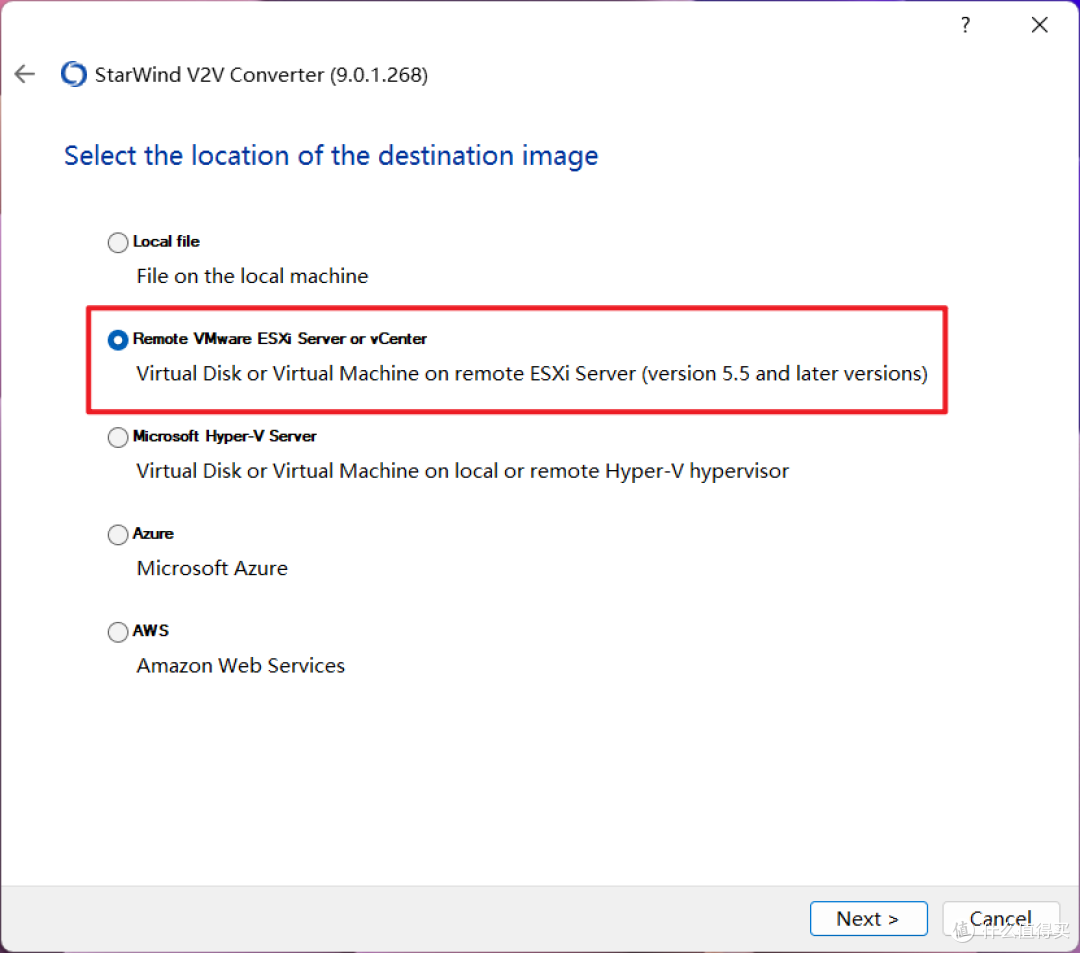Pick the Azure radio button
1080x953 pixels.
[118, 535]
